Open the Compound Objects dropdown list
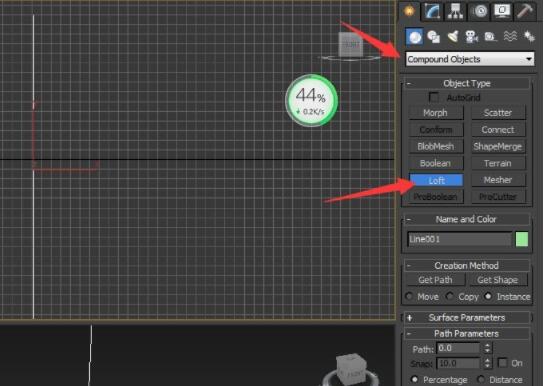This screenshot has width=544, height=386. pos(470,59)
